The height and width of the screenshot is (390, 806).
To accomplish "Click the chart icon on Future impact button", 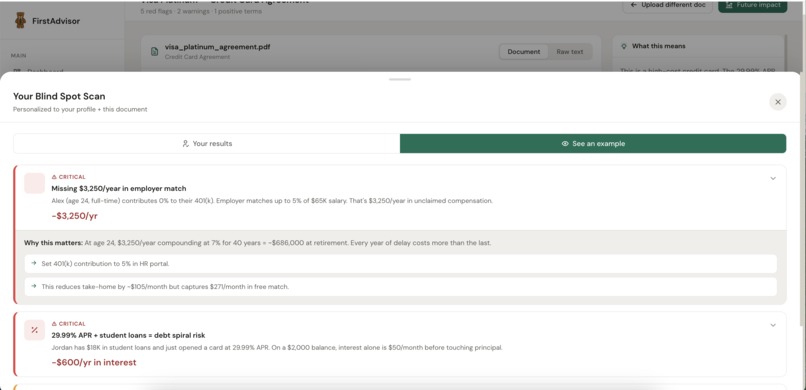I will [x=729, y=5].
